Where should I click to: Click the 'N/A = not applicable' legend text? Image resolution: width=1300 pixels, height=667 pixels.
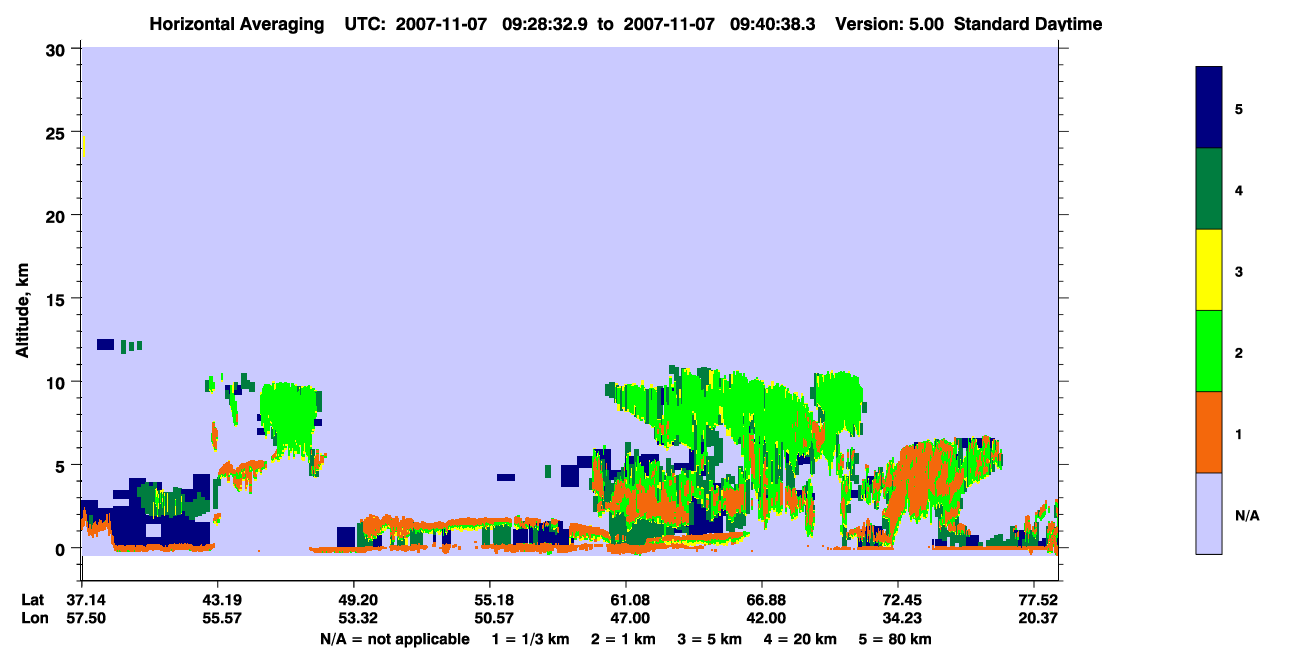[394, 639]
